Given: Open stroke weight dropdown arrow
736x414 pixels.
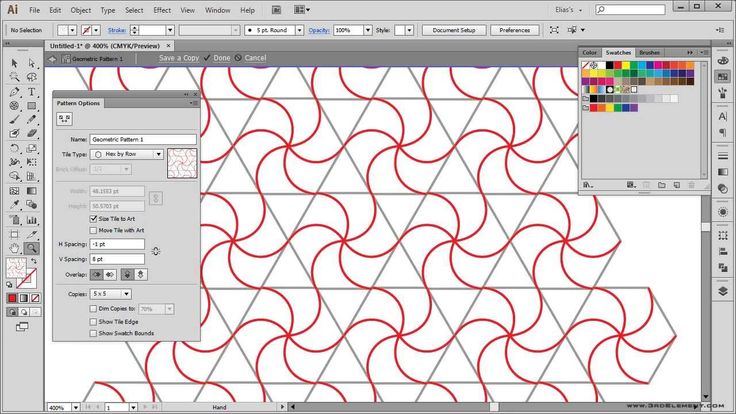Looking at the screenshot, I should point(170,30).
